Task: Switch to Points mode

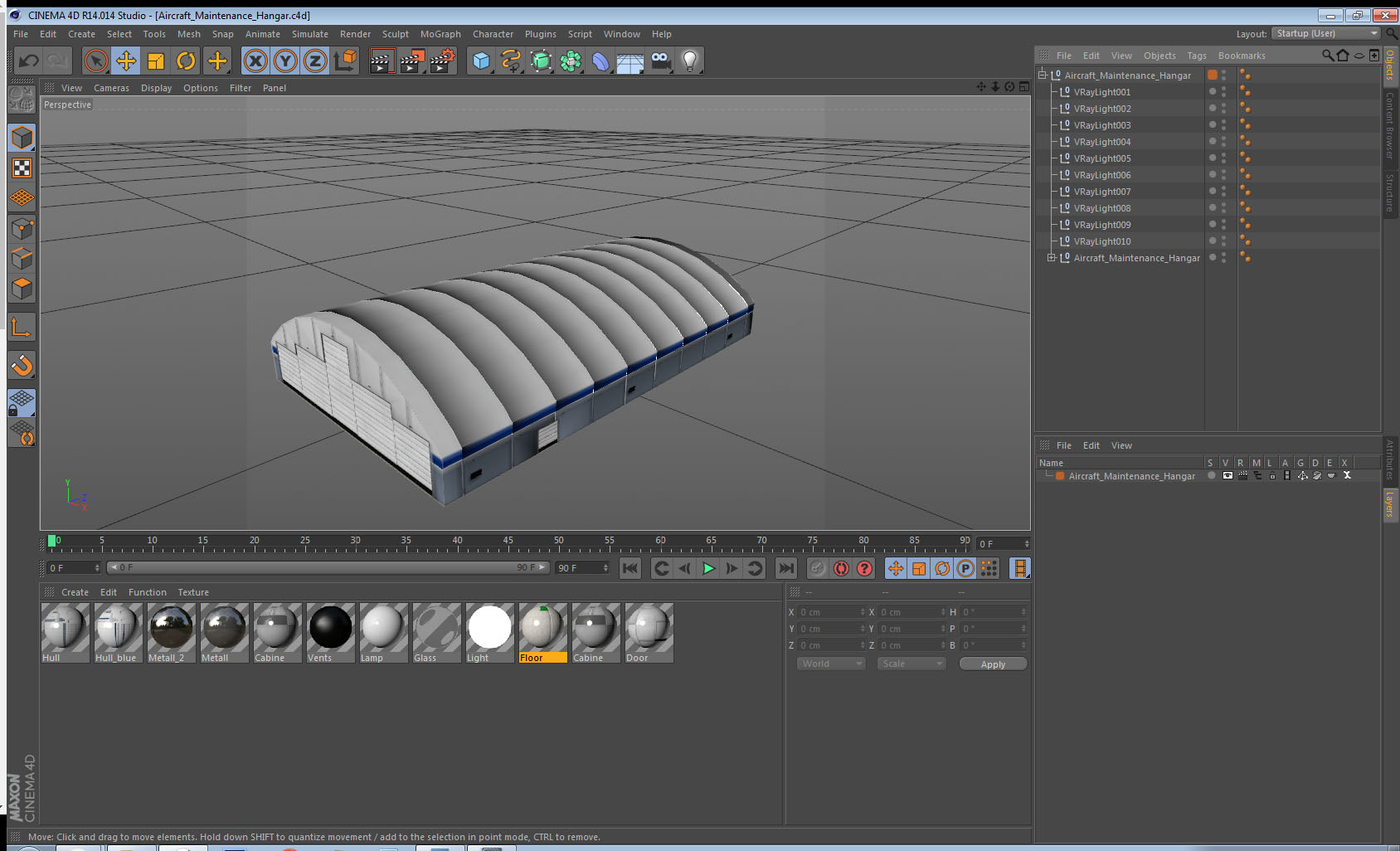Action: click(22, 229)
